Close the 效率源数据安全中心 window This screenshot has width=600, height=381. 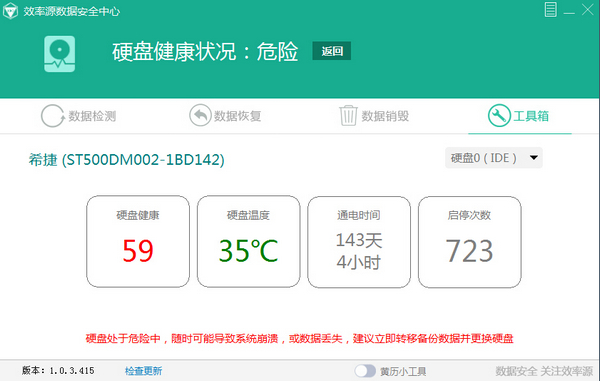(587, 10)
